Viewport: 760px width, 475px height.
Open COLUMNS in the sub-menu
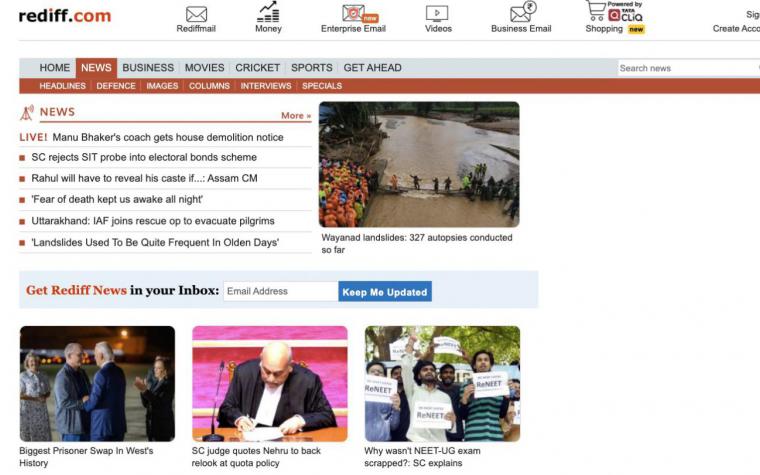(x=209, y=86)
